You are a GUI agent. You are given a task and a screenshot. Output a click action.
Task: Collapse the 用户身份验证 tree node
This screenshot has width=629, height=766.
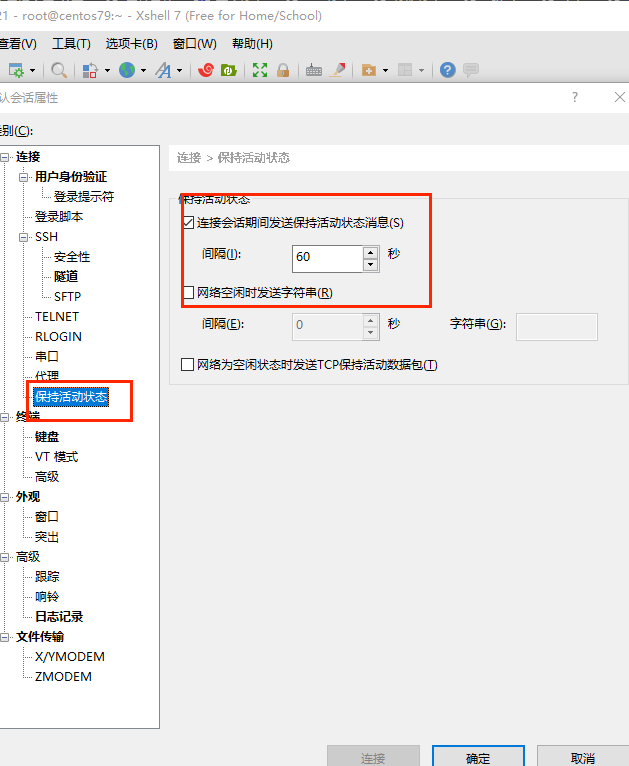click(24, 177)
